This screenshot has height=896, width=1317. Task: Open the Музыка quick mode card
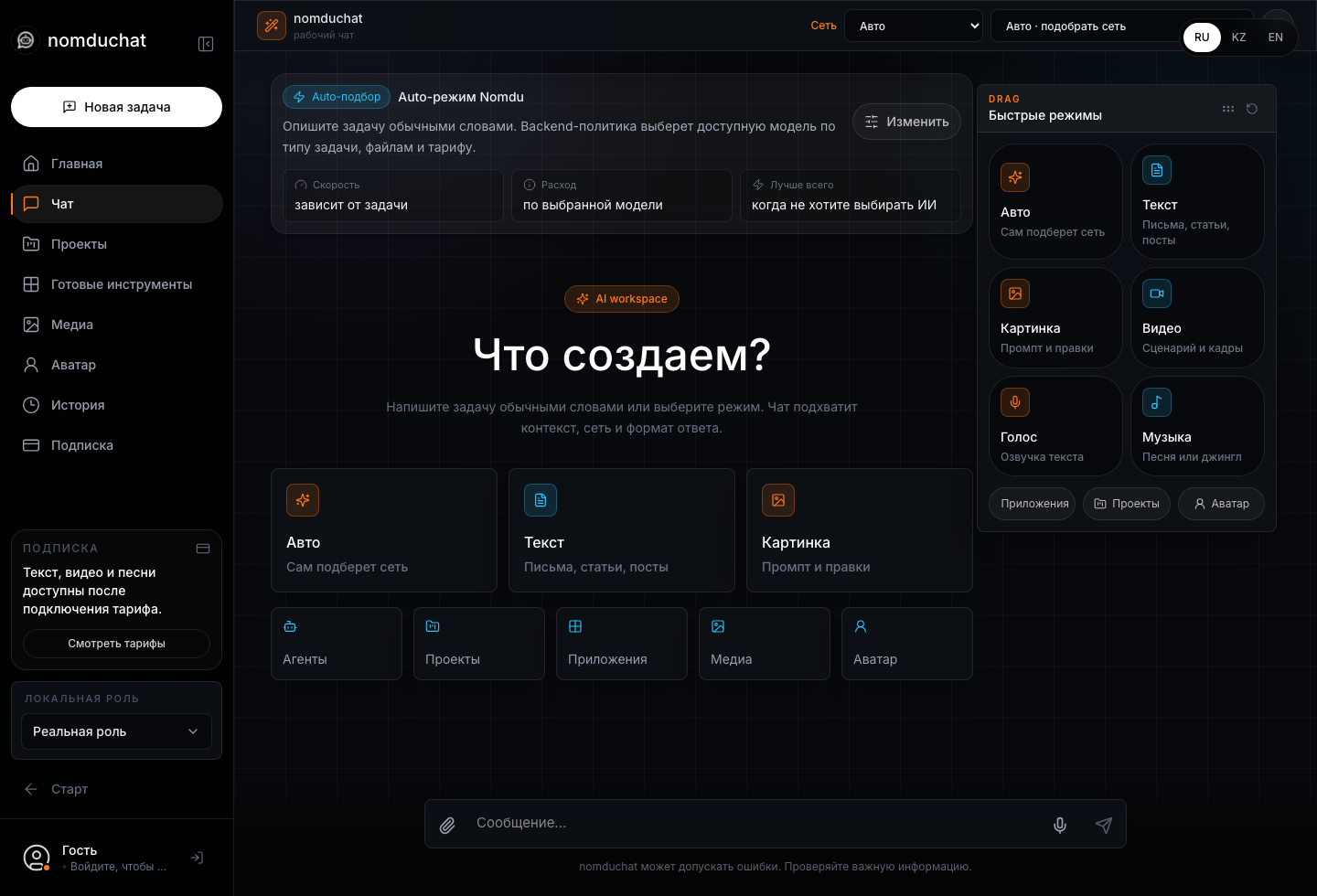point(1197,426)
